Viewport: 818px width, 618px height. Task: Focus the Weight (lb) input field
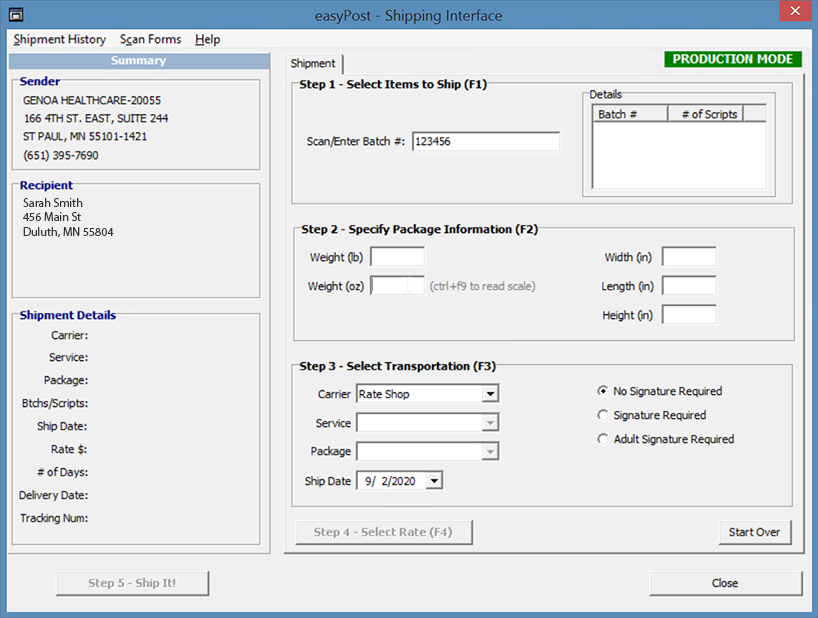tap(397, 257)
